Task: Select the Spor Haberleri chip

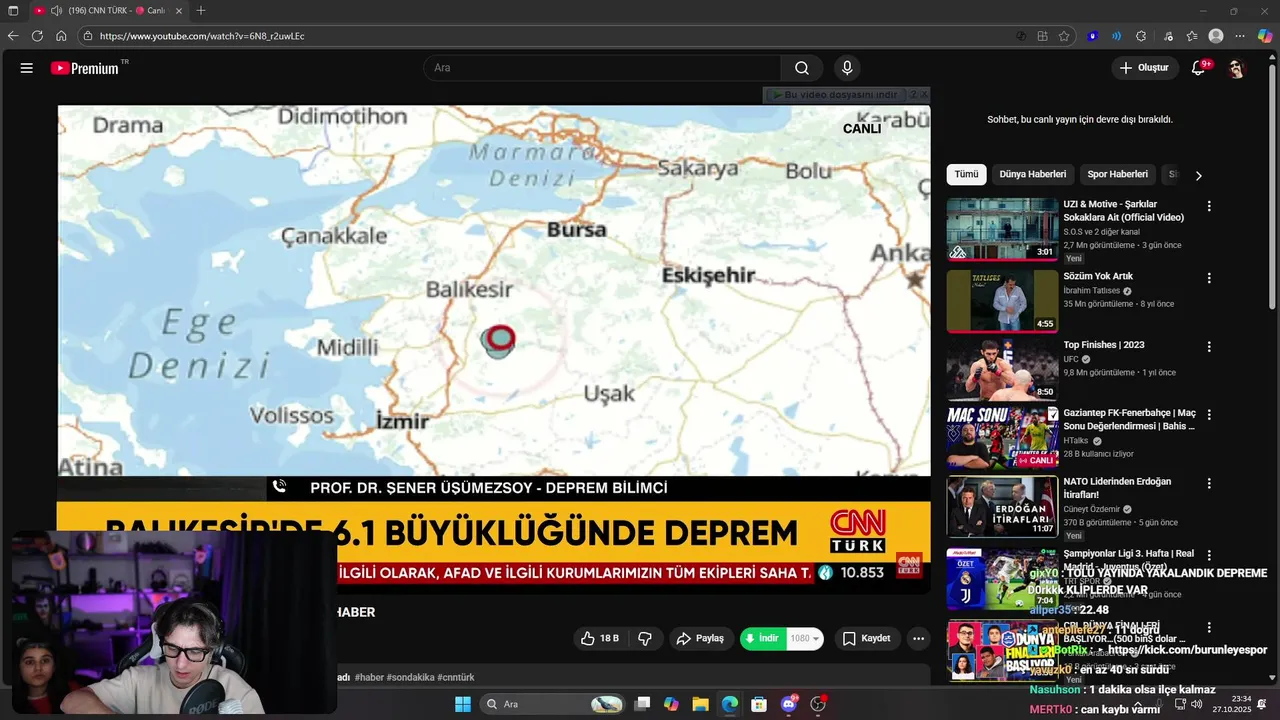Action: 1117,174
